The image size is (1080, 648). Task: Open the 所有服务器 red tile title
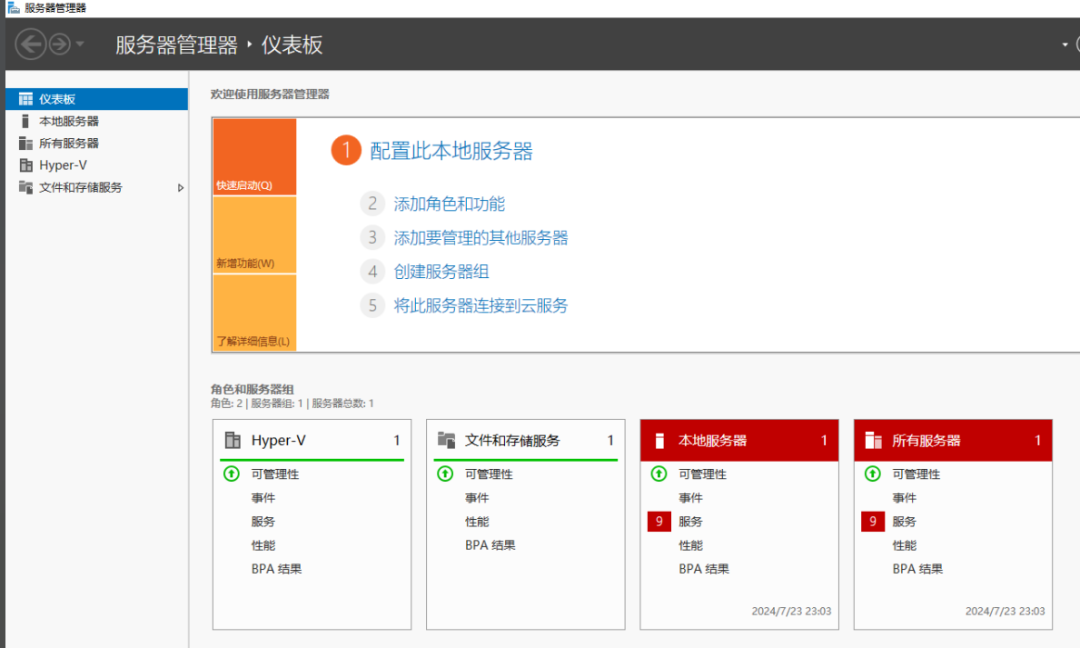tap(926, 441)
